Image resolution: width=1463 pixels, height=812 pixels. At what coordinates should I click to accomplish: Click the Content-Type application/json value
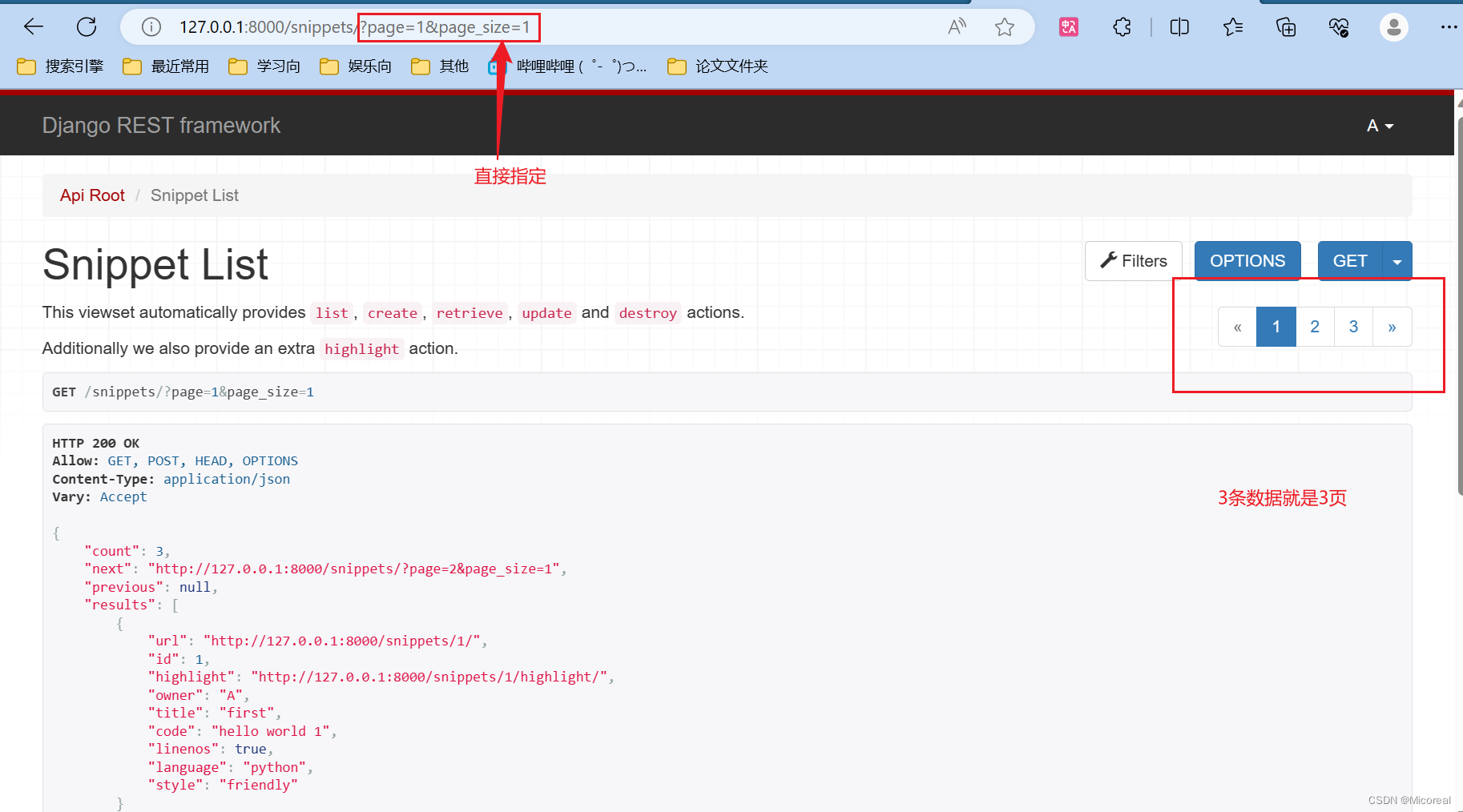(x=227, y=479)
